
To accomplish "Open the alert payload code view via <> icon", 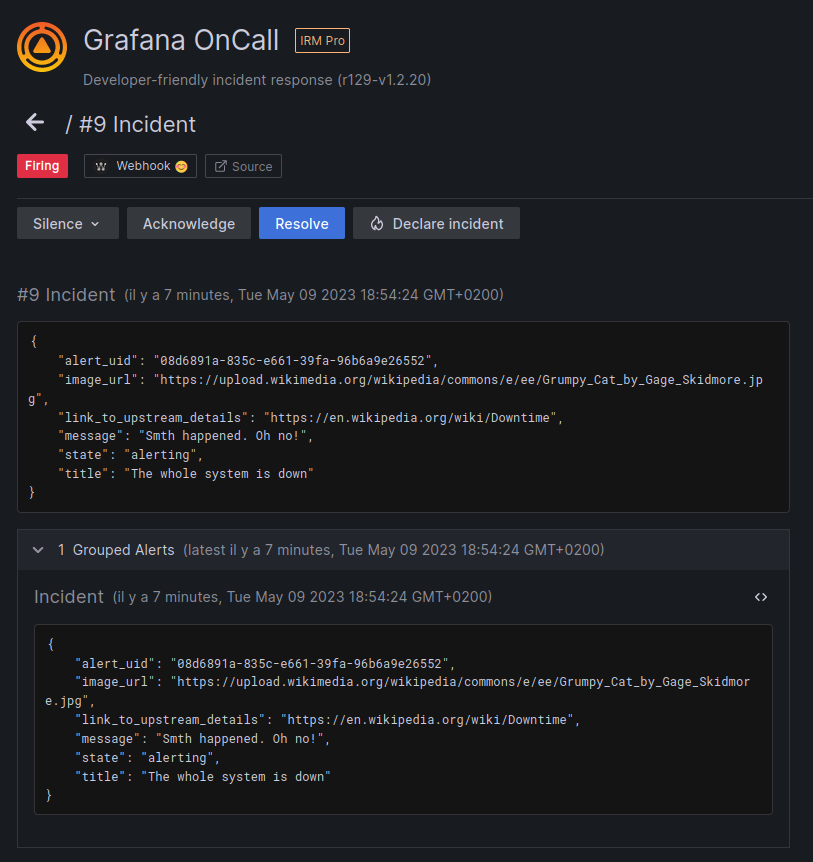I will coord(761,596).
